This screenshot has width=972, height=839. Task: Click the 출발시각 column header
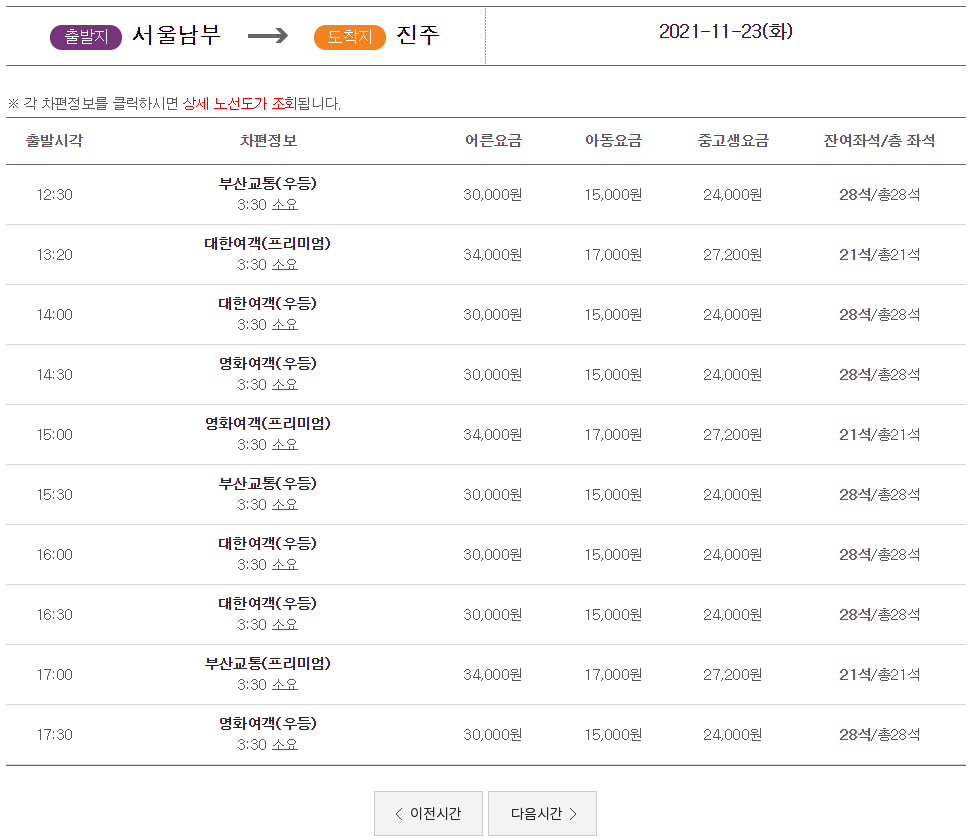[x=54, y=141]
